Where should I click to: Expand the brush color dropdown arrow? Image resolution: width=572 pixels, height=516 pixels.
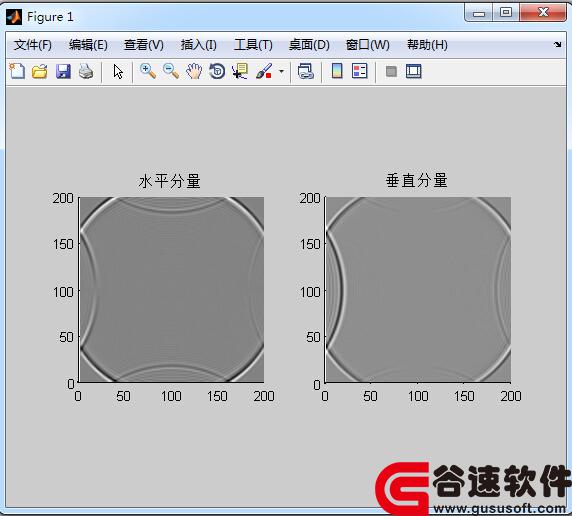pos(281,71)
